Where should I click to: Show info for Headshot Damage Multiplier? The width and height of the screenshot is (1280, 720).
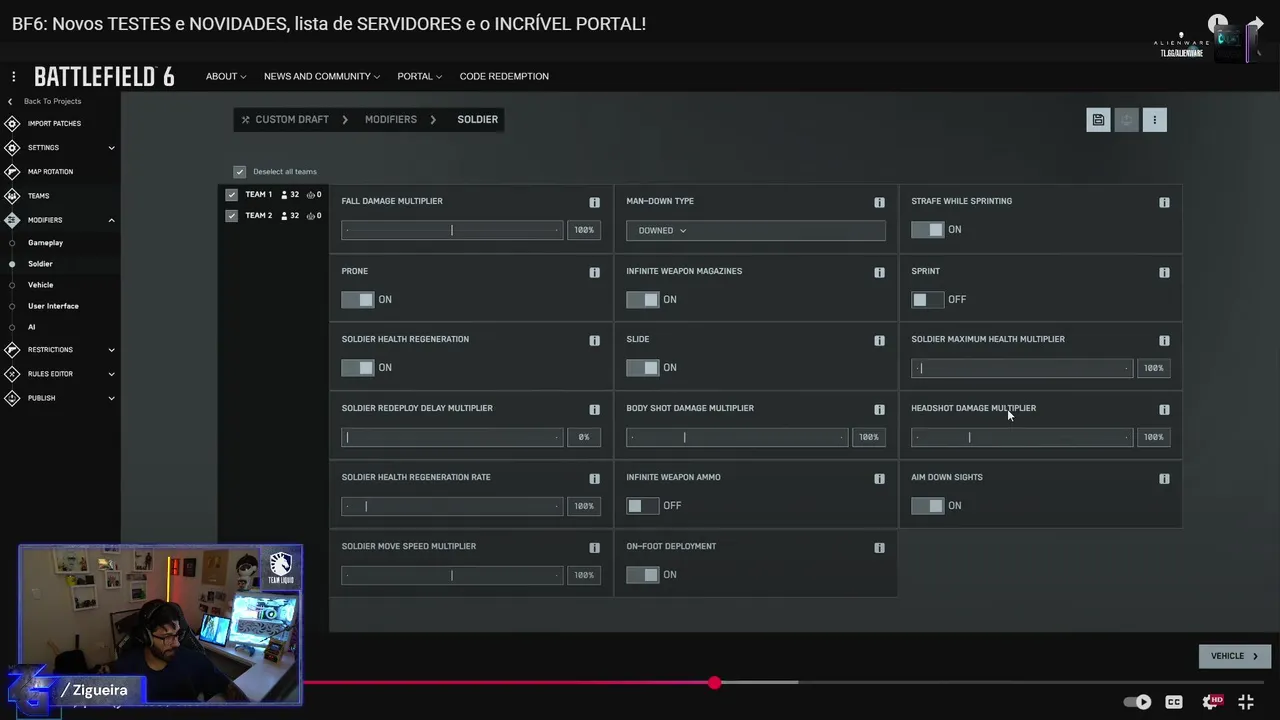(1164, 409)
